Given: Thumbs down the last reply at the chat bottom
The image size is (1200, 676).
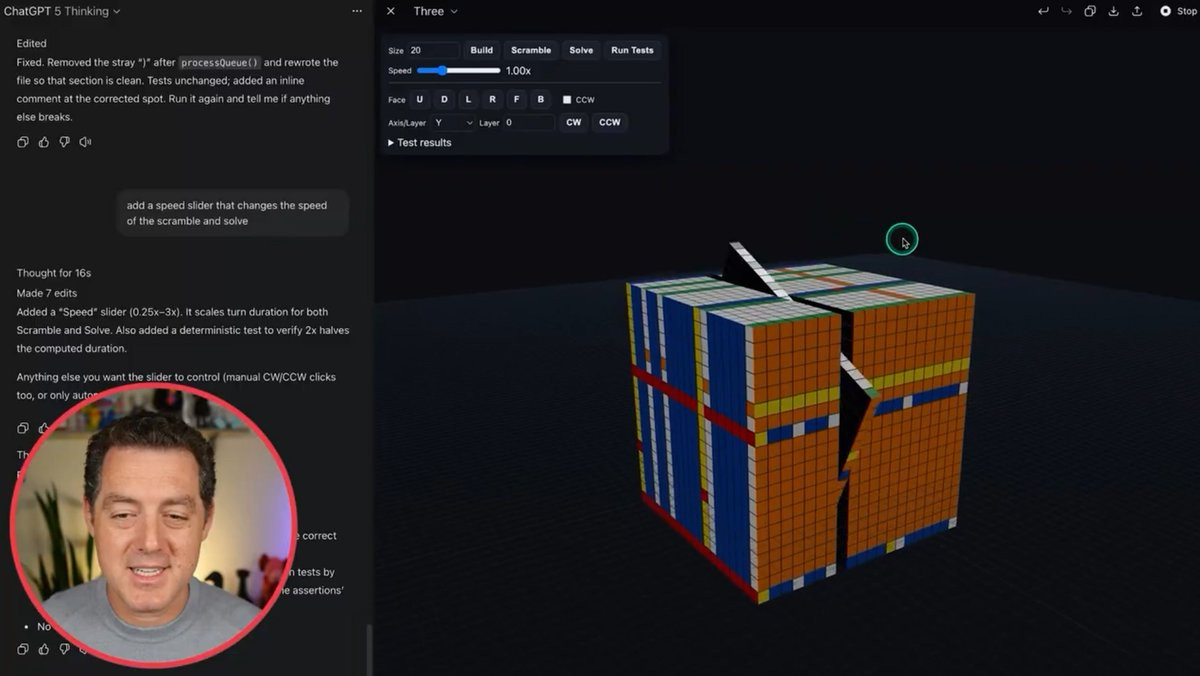Looking at the screenshot, I should [65, 649].
